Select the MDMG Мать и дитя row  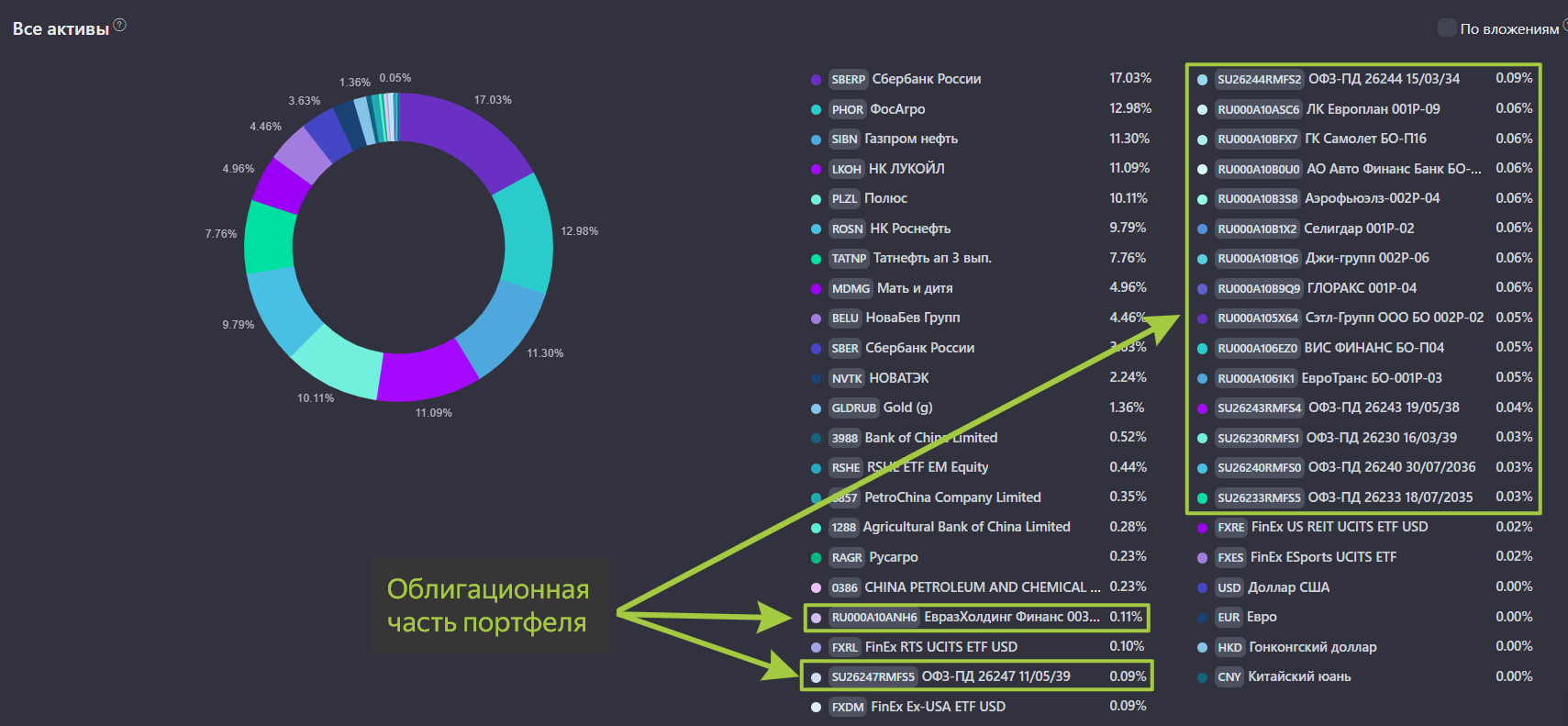tap(981, 288)
